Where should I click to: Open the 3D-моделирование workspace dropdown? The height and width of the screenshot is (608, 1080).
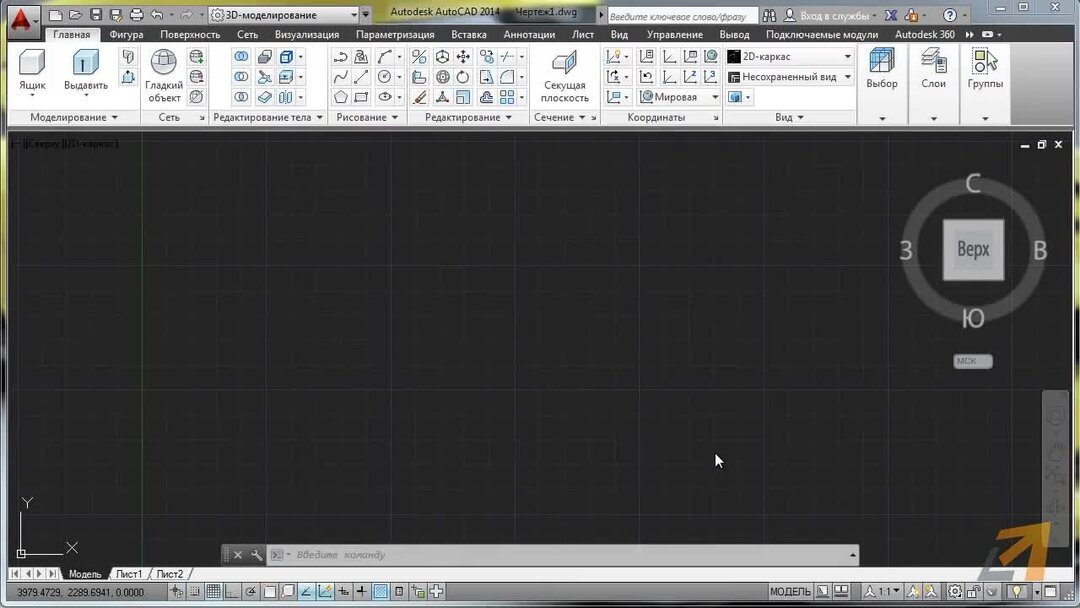[x=284, y=14]
